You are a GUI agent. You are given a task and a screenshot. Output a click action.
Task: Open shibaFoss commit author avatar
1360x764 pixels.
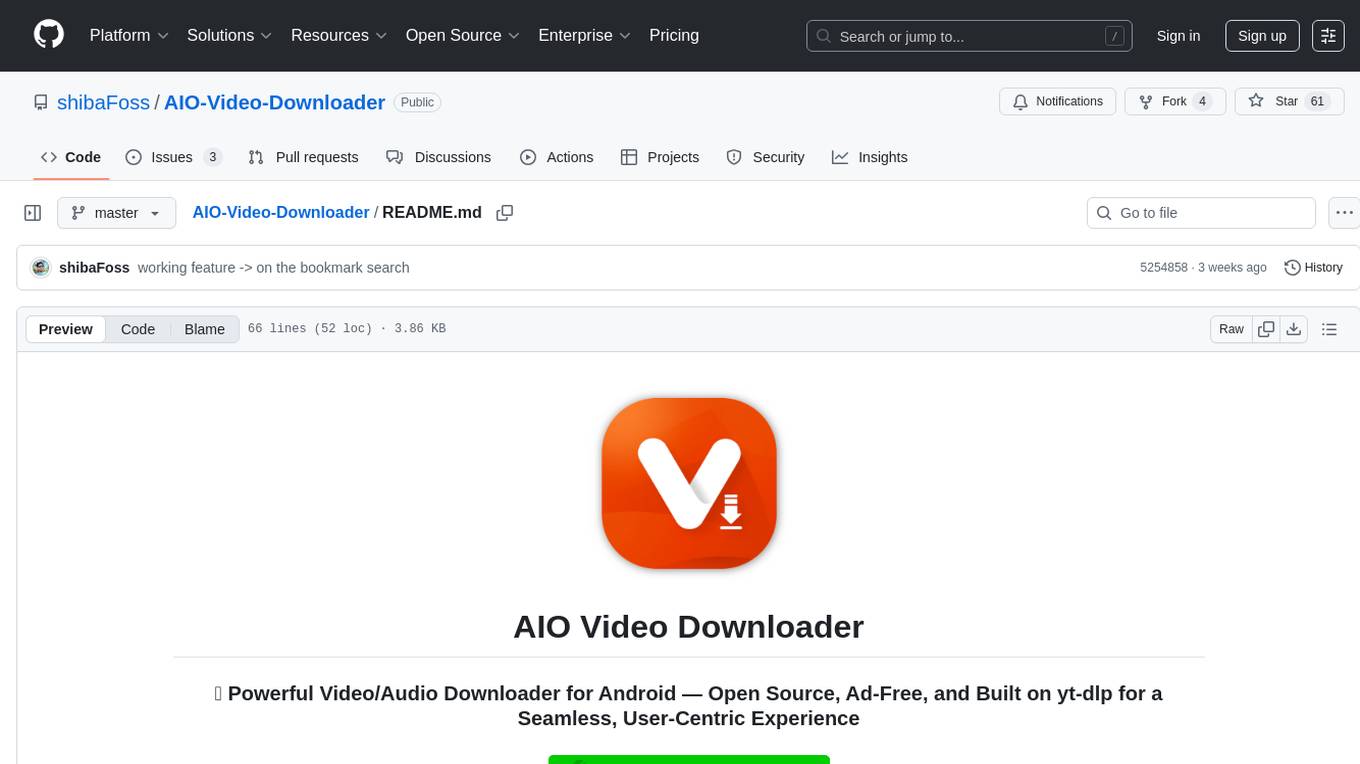pyautogui.click(x=41, y=268)
